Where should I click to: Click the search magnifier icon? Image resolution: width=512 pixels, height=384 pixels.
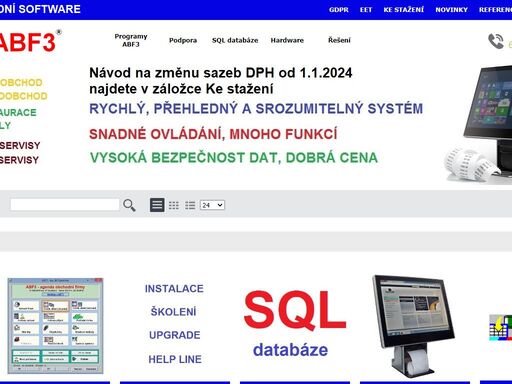coord(129,205)
